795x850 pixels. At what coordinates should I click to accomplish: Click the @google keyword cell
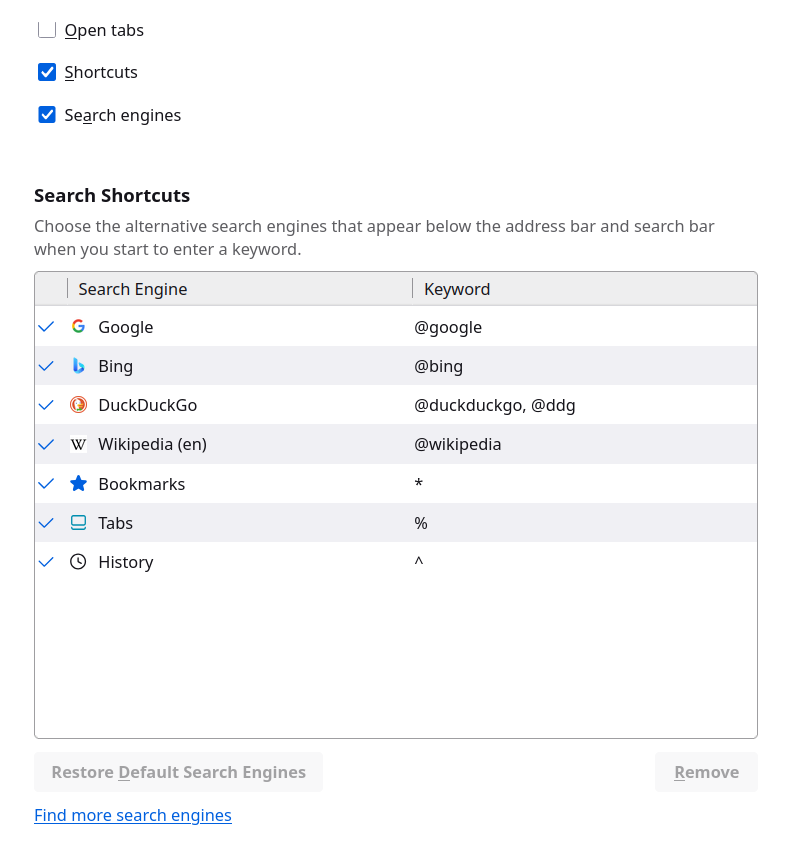click(448, 327)
